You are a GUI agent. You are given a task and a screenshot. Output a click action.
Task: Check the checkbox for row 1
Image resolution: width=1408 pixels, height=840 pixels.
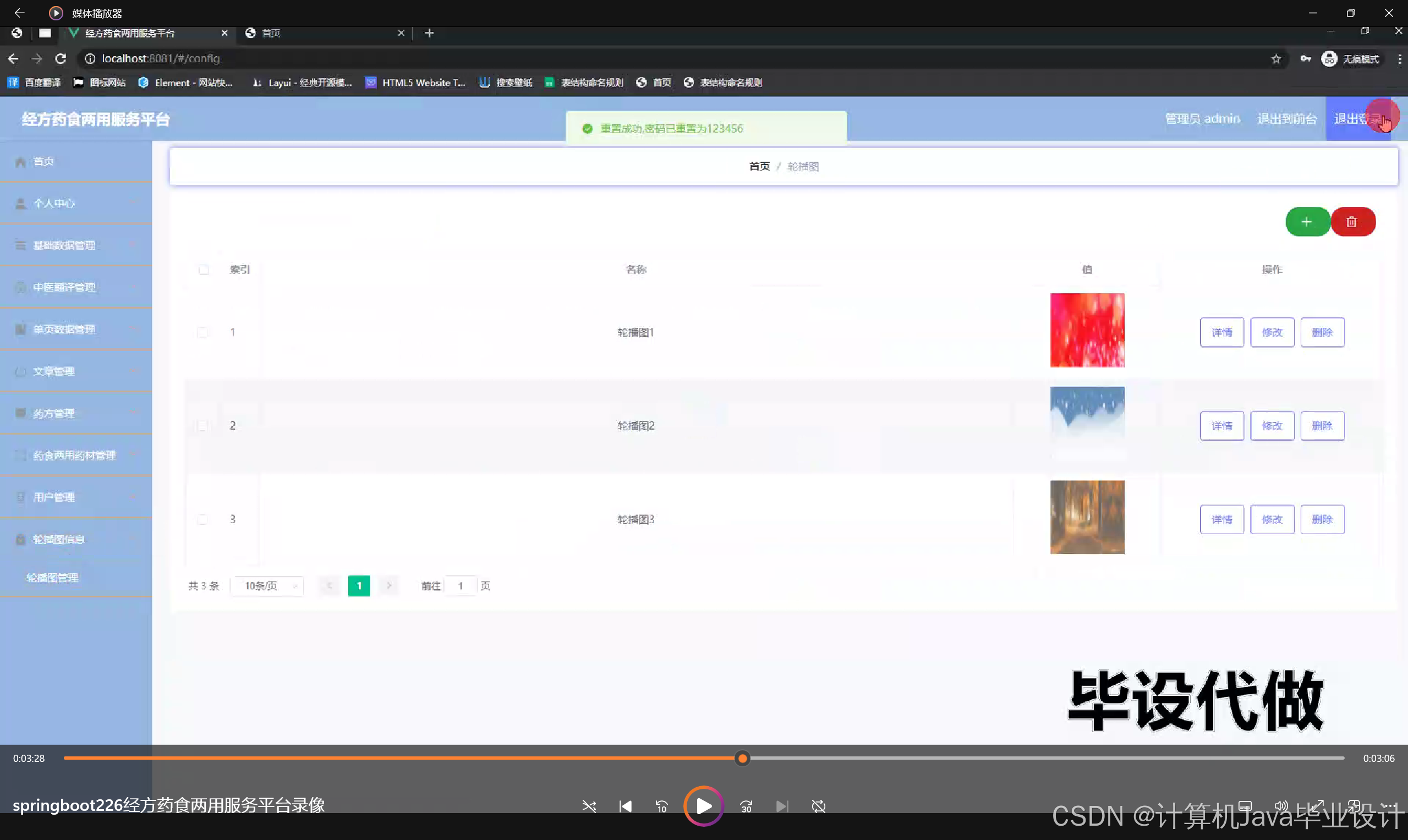[x=202, y=332]
